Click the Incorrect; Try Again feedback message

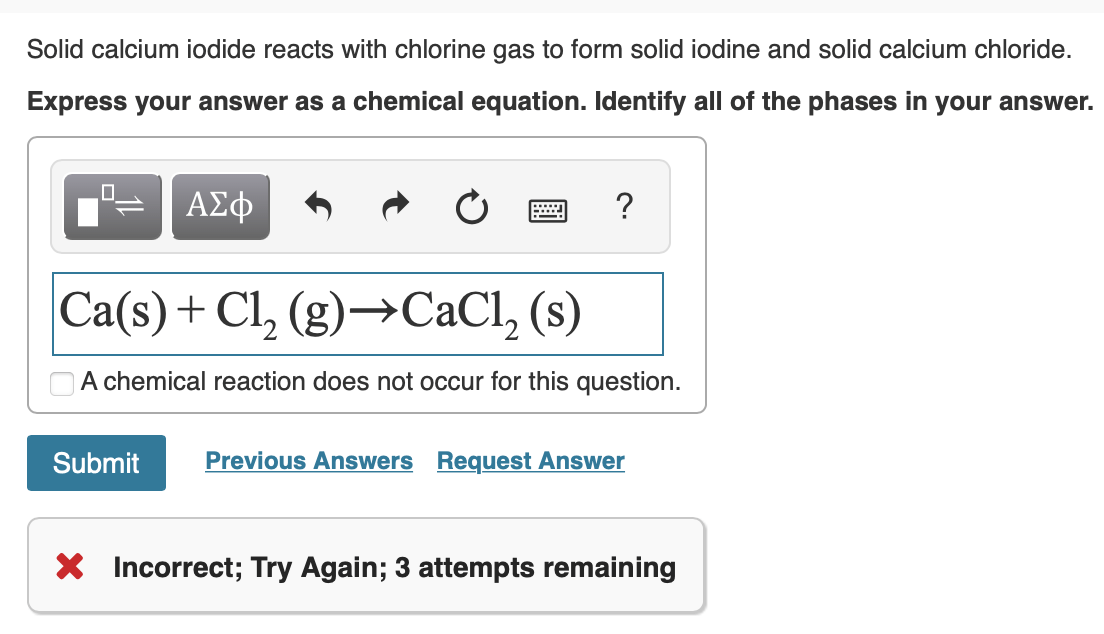394,567
